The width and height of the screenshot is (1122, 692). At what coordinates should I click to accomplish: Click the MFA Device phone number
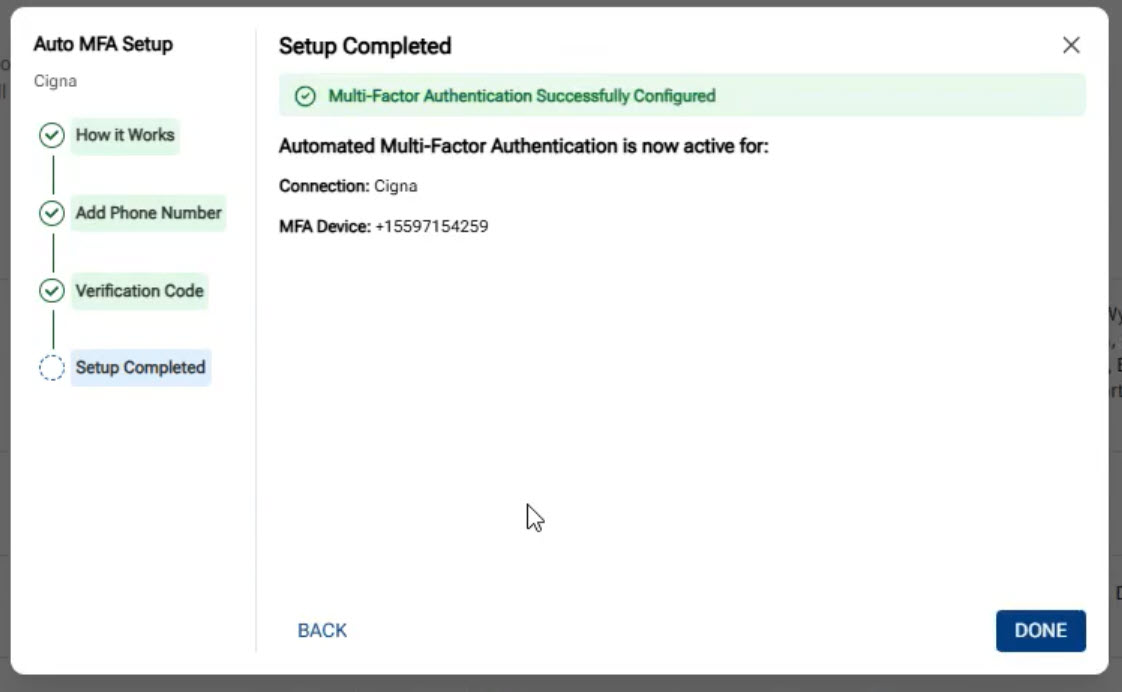tap(431, 227)
